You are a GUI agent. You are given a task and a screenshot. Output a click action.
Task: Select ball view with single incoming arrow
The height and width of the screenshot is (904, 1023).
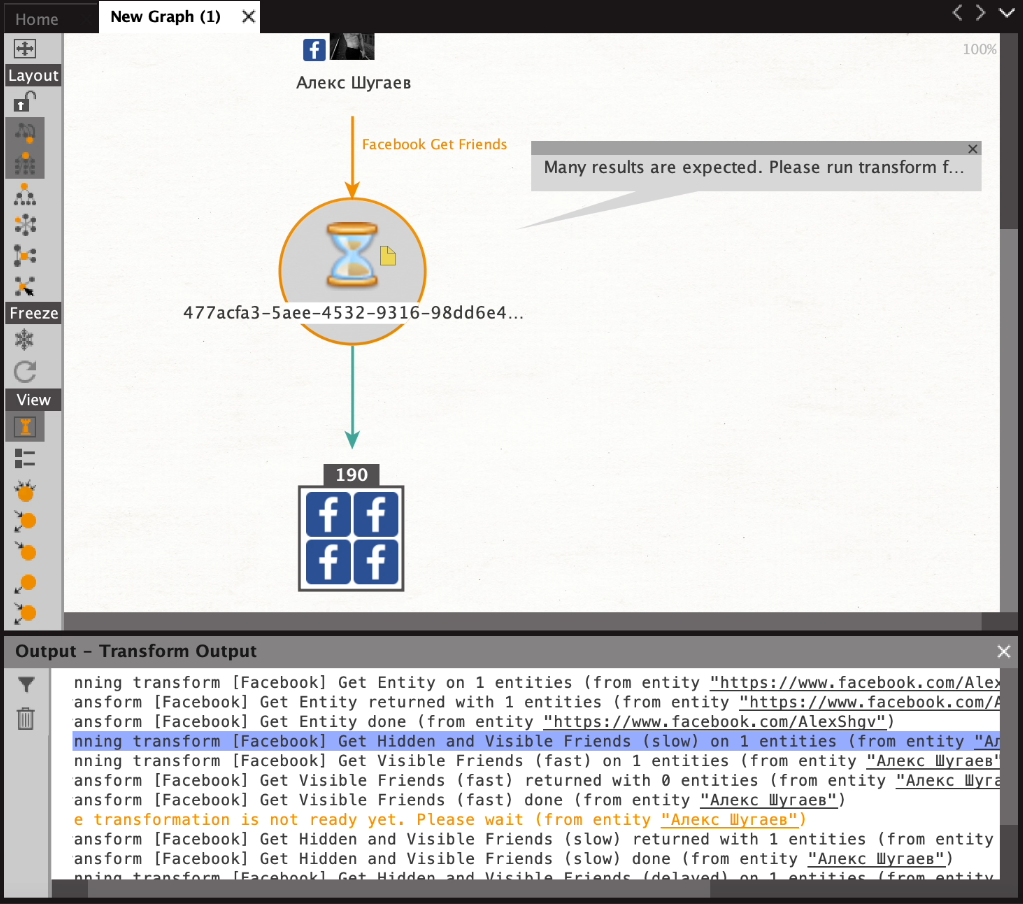point(25,552)
